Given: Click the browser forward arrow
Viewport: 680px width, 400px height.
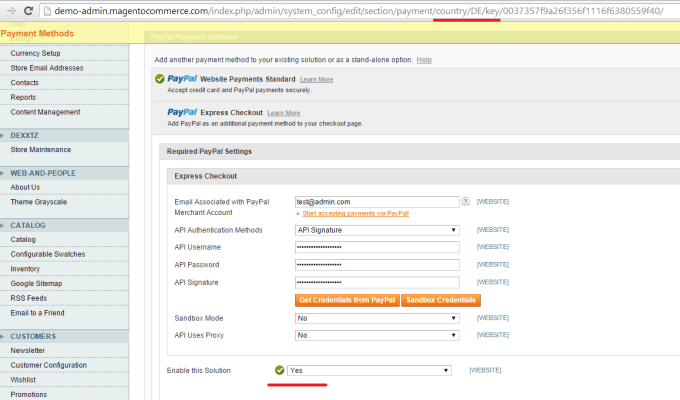Looking at the screenshot, I should click(x=11, y=11).
